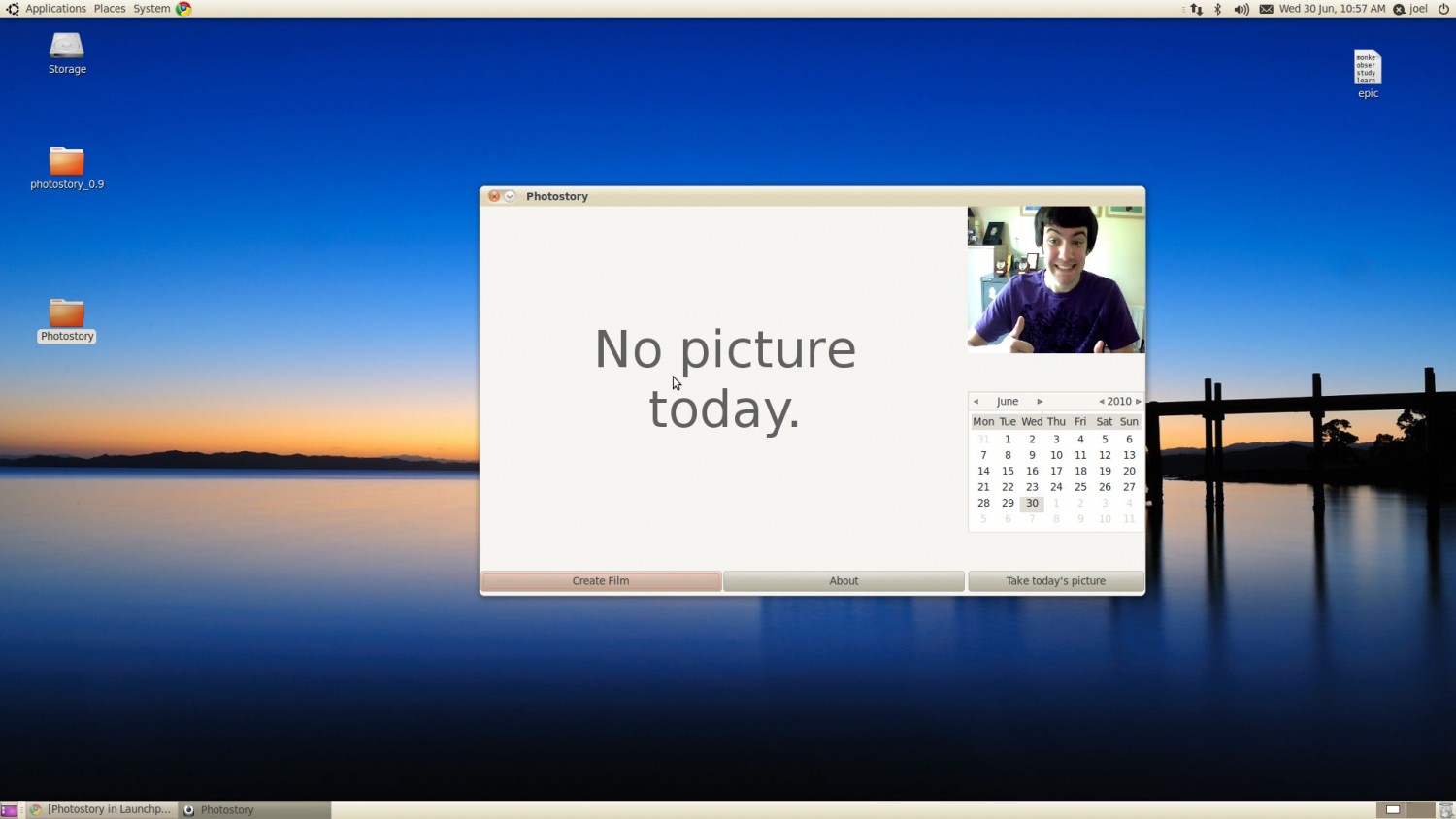This screenshot has height=819, width=1456.
Task: Click the webcam preview thumbnail
Action: [1056, 279]
